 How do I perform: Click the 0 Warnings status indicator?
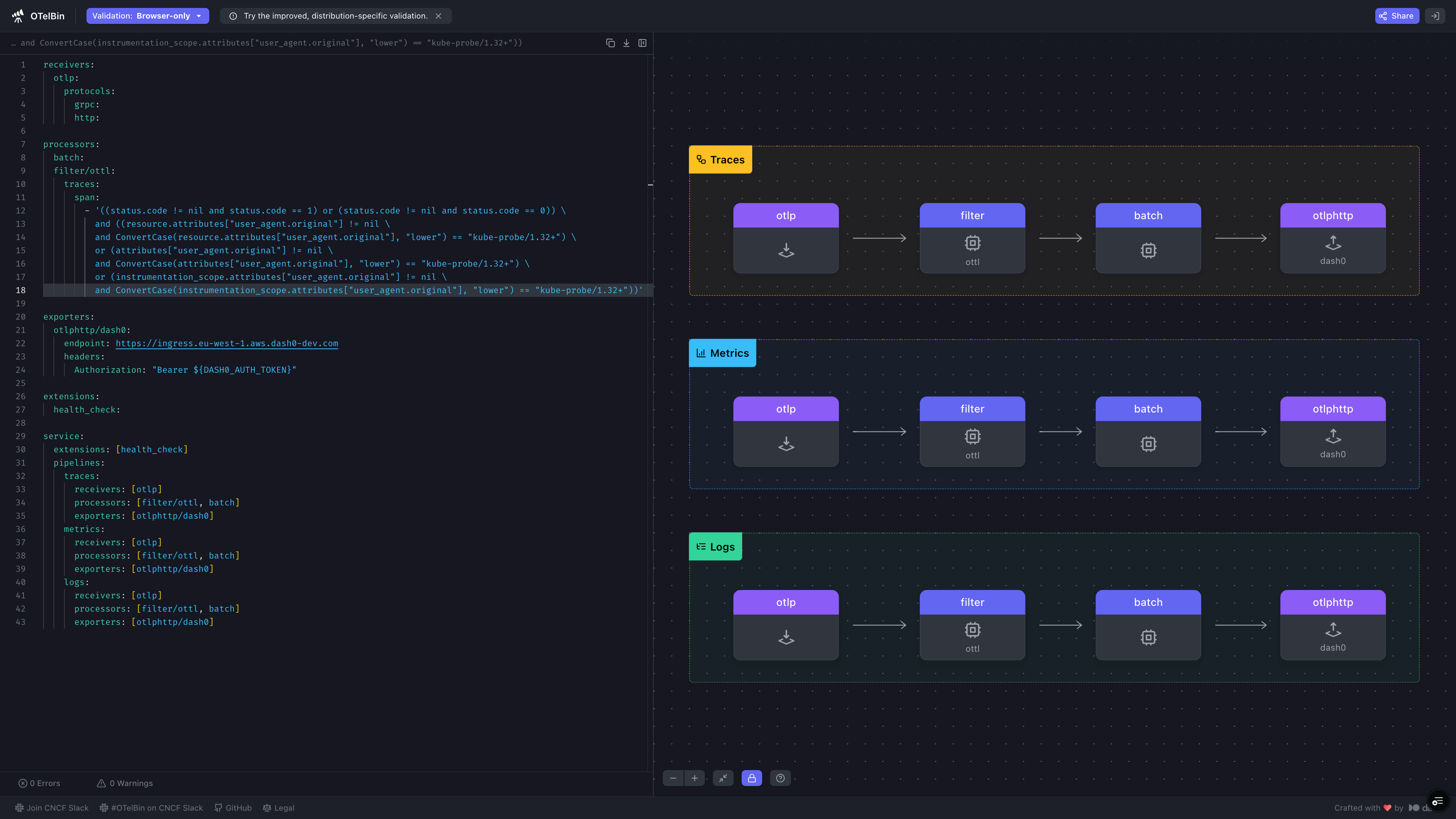125,783
